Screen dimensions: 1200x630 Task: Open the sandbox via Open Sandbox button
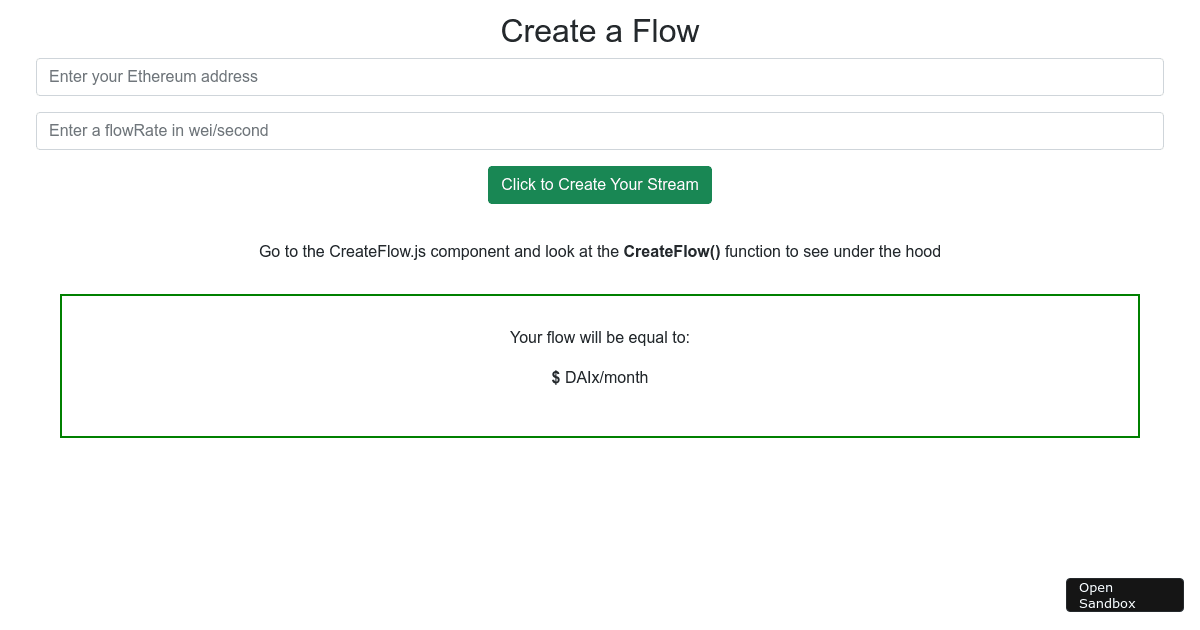coord(1124,595)
